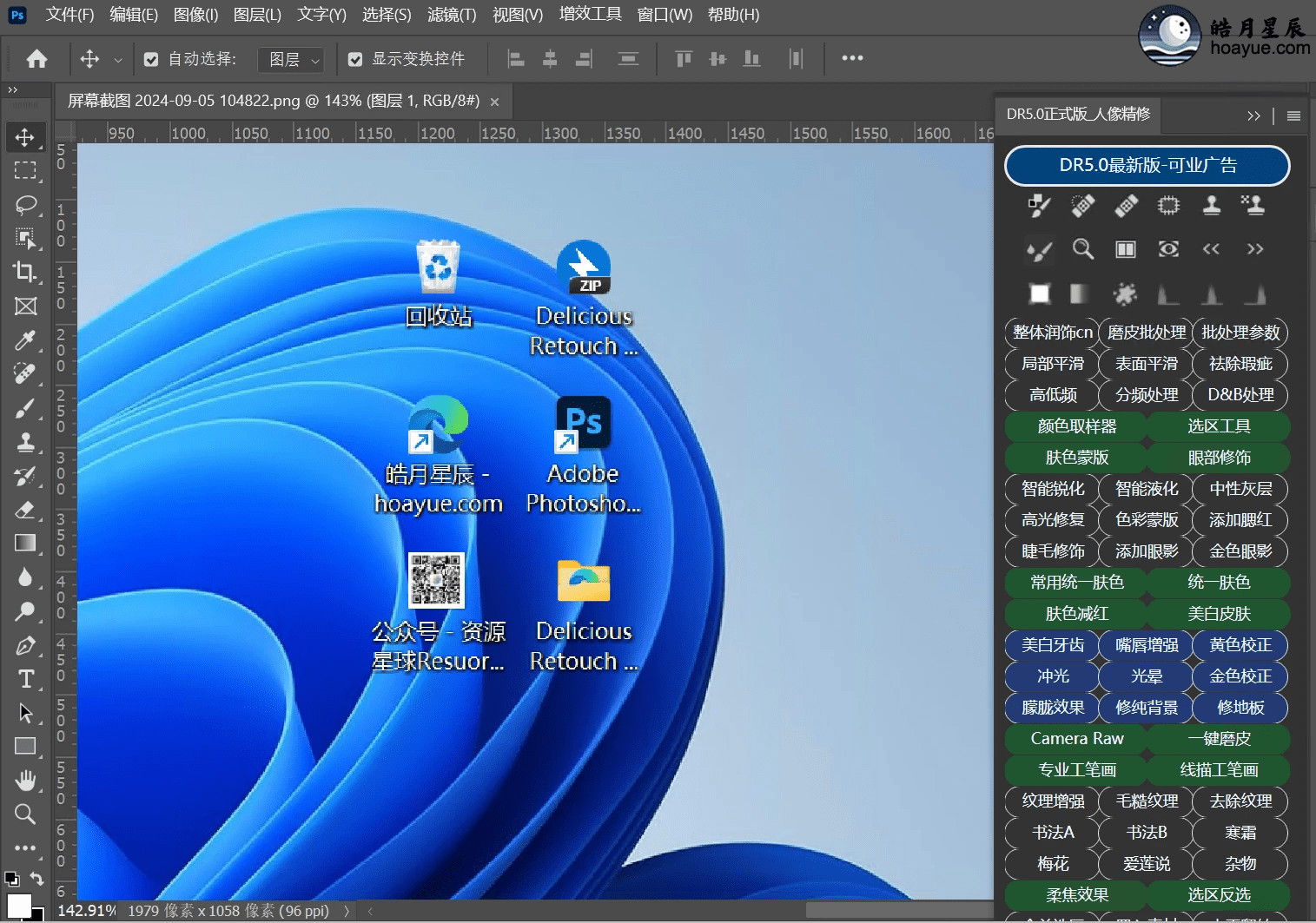Click the stamp icon in DR5.0 panel
Image resolution: width=1316 pixels, height=923 pixels.
pos(1212,205)
